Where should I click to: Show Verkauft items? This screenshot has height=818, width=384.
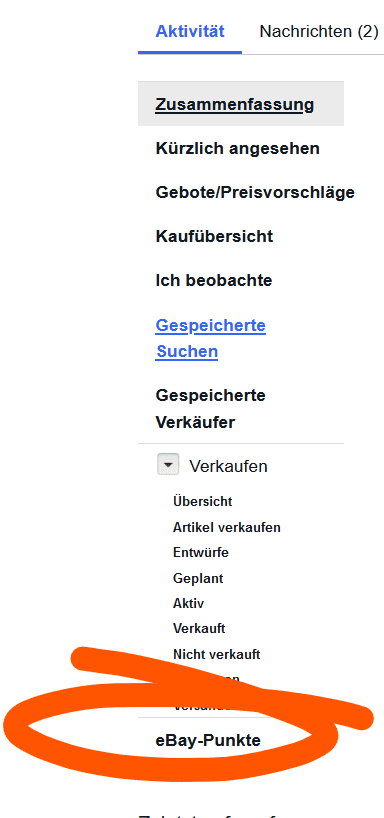pyautogui.click(x=199, y=629)
